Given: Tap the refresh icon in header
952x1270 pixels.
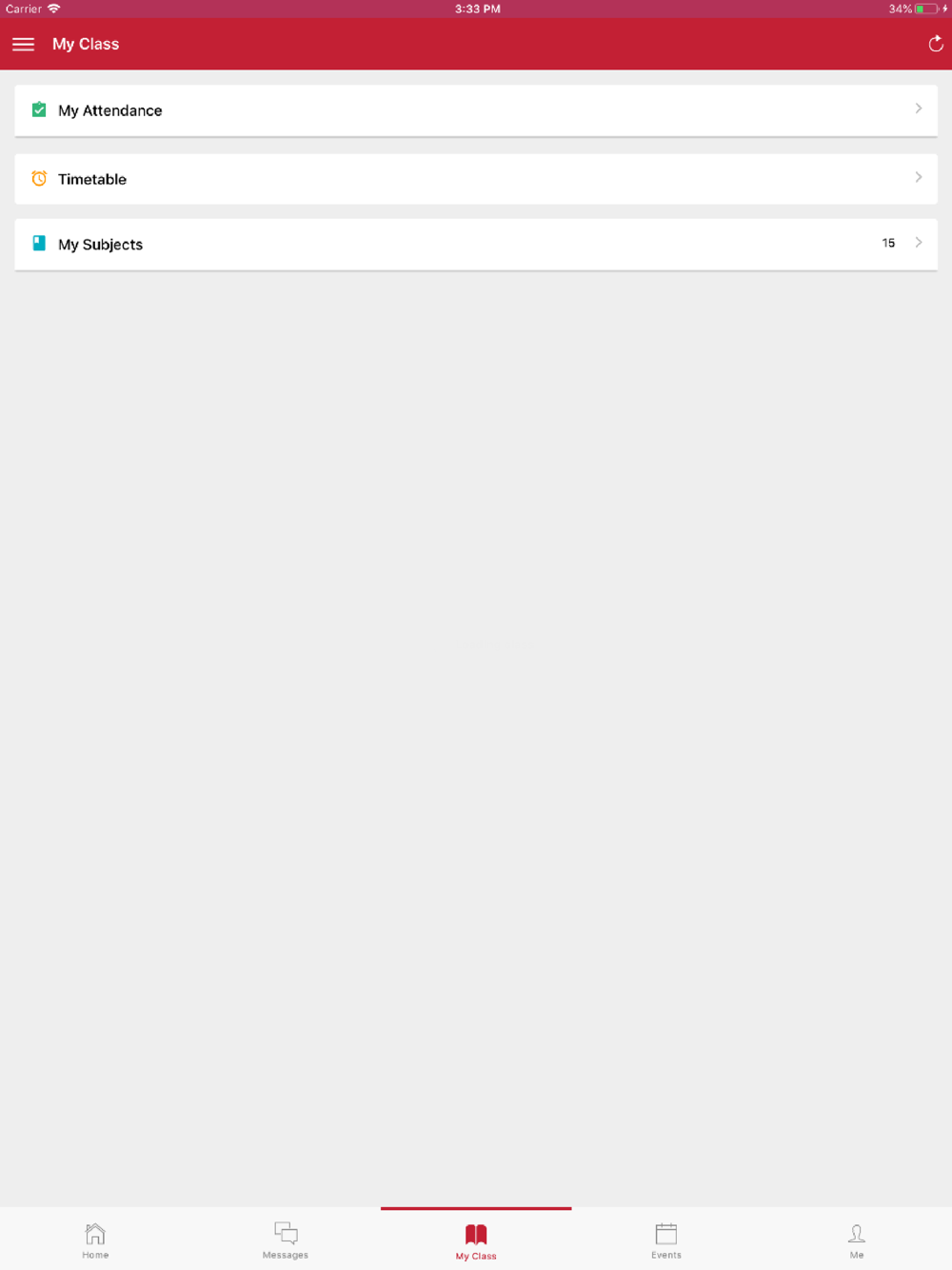Looking at the screenshot, I should click(x=936, y=44).
